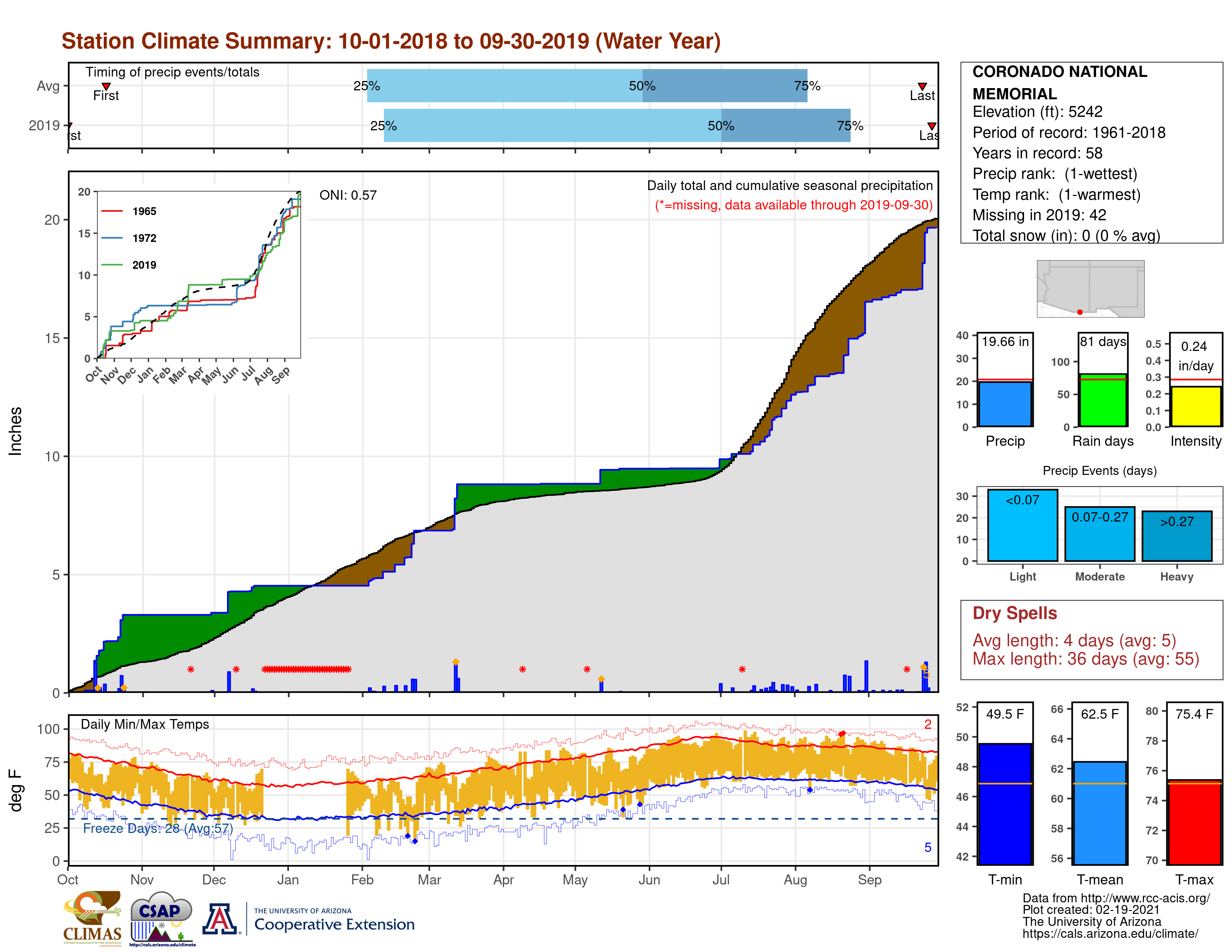Image resolution: width=1232 pixels, height=952 pixels.
Task: Click the Avg length: 4 days text
Action: pos(1074,641)
